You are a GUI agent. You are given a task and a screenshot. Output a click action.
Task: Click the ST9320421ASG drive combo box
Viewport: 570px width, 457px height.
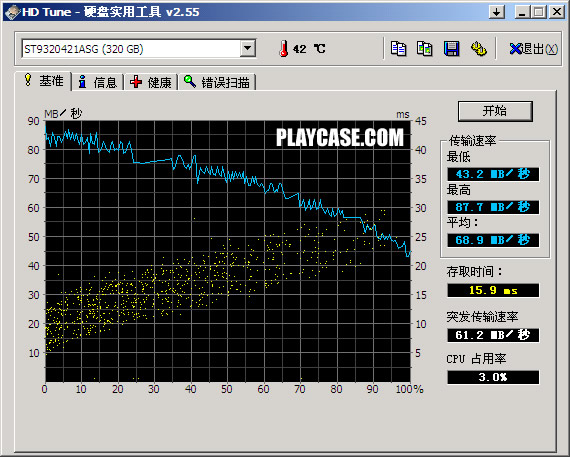pyautogui.click(x=139, y=48)
